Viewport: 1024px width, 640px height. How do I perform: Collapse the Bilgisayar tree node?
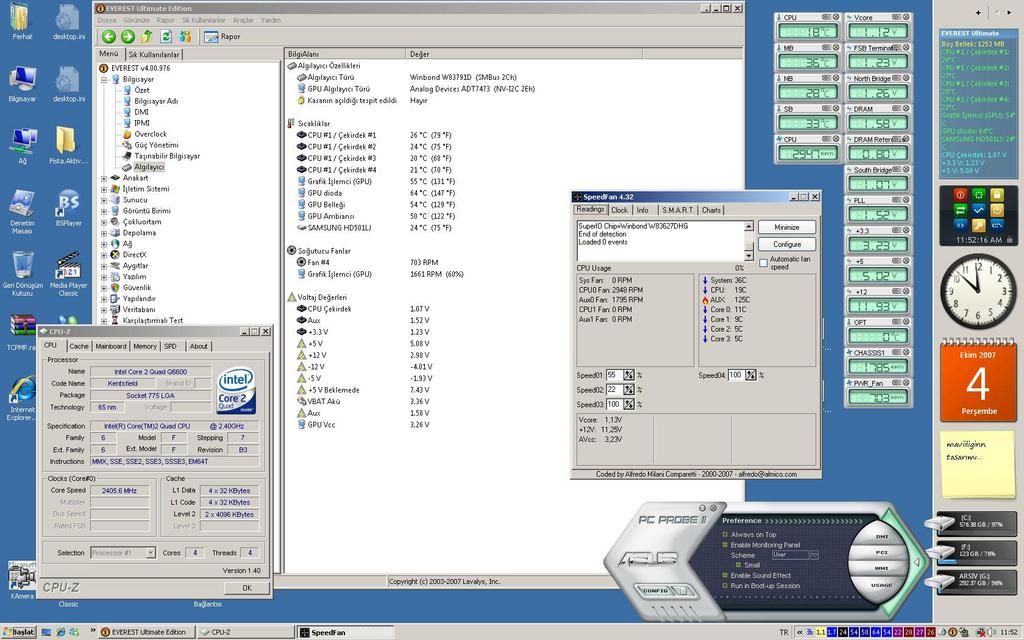(104, 79)
